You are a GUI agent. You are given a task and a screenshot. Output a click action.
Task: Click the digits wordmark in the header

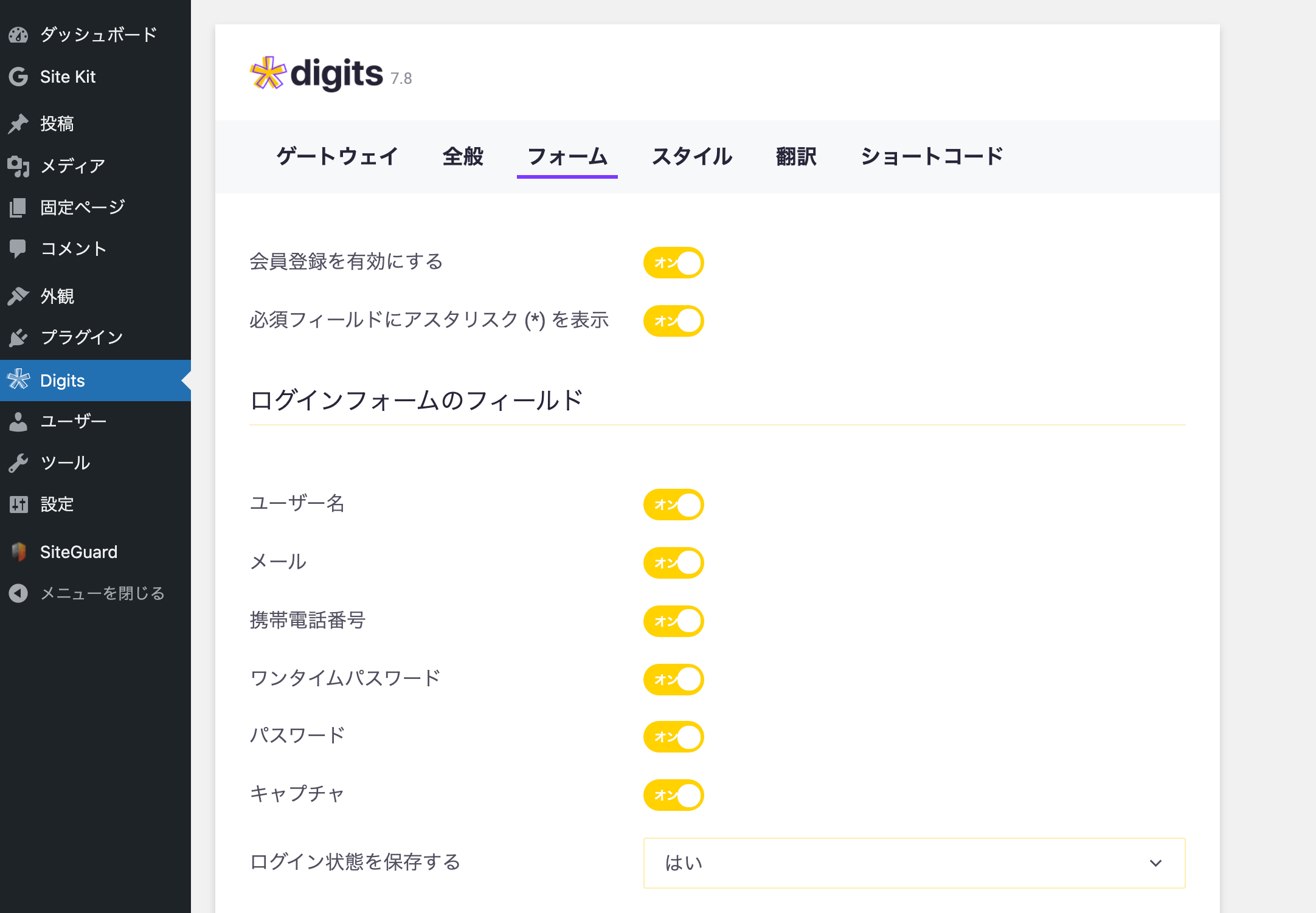pyautogui.click(x=337, y=74)
